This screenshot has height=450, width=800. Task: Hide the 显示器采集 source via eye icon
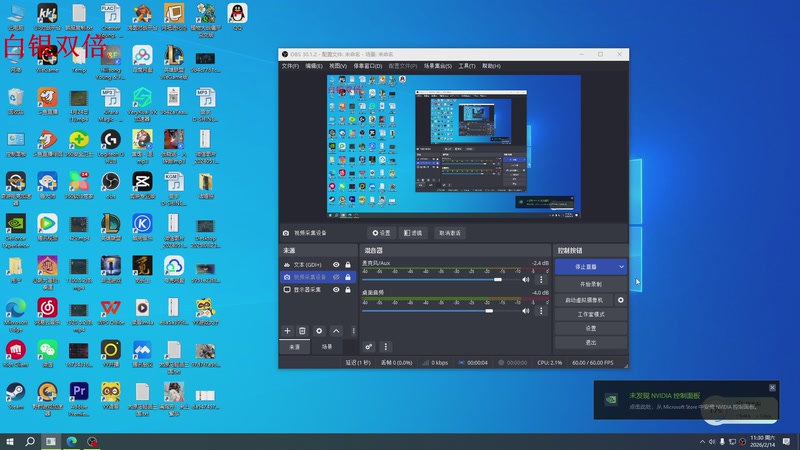[336, 289]
